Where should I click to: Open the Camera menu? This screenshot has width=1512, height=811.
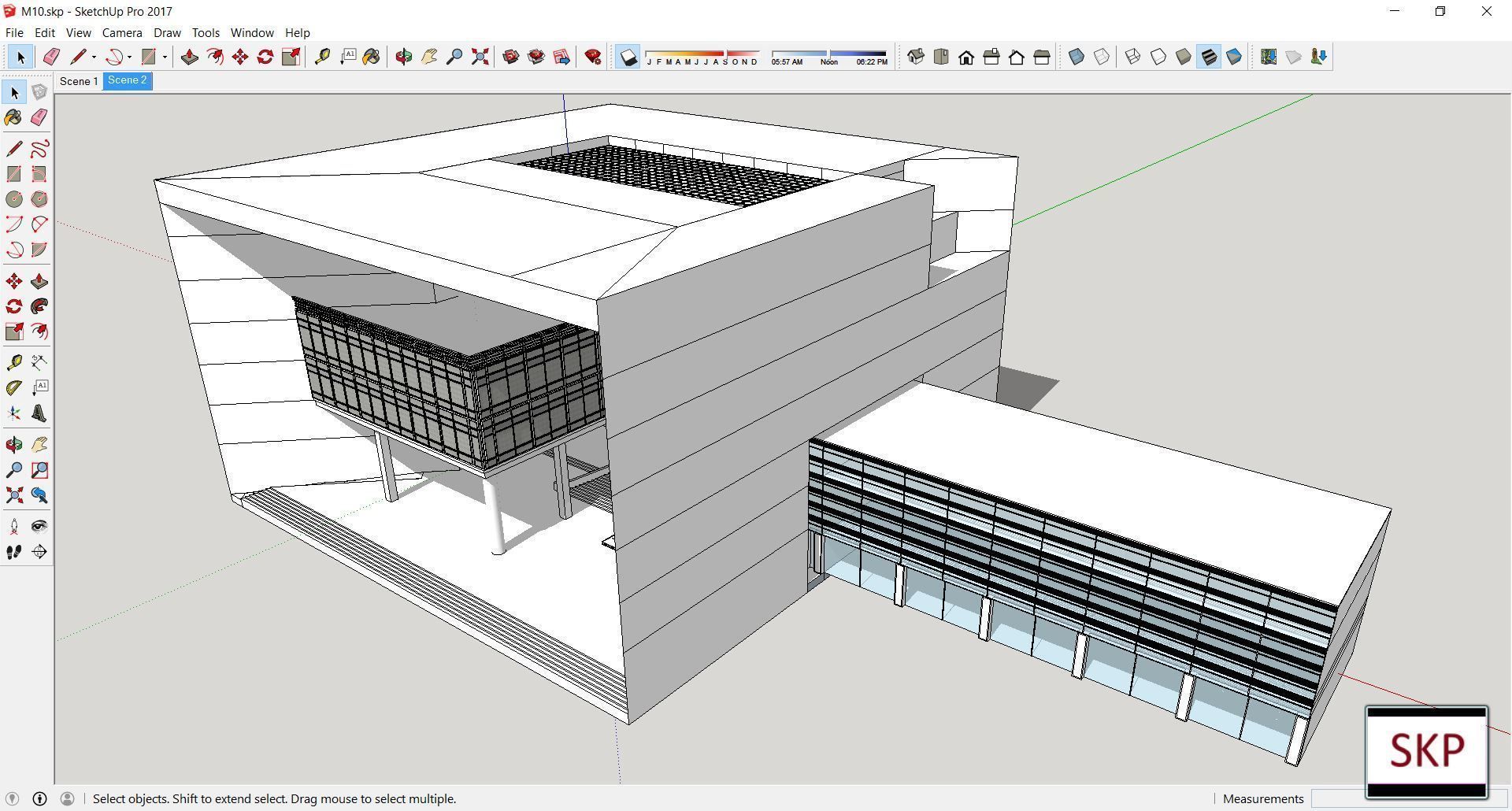(121, 32)
